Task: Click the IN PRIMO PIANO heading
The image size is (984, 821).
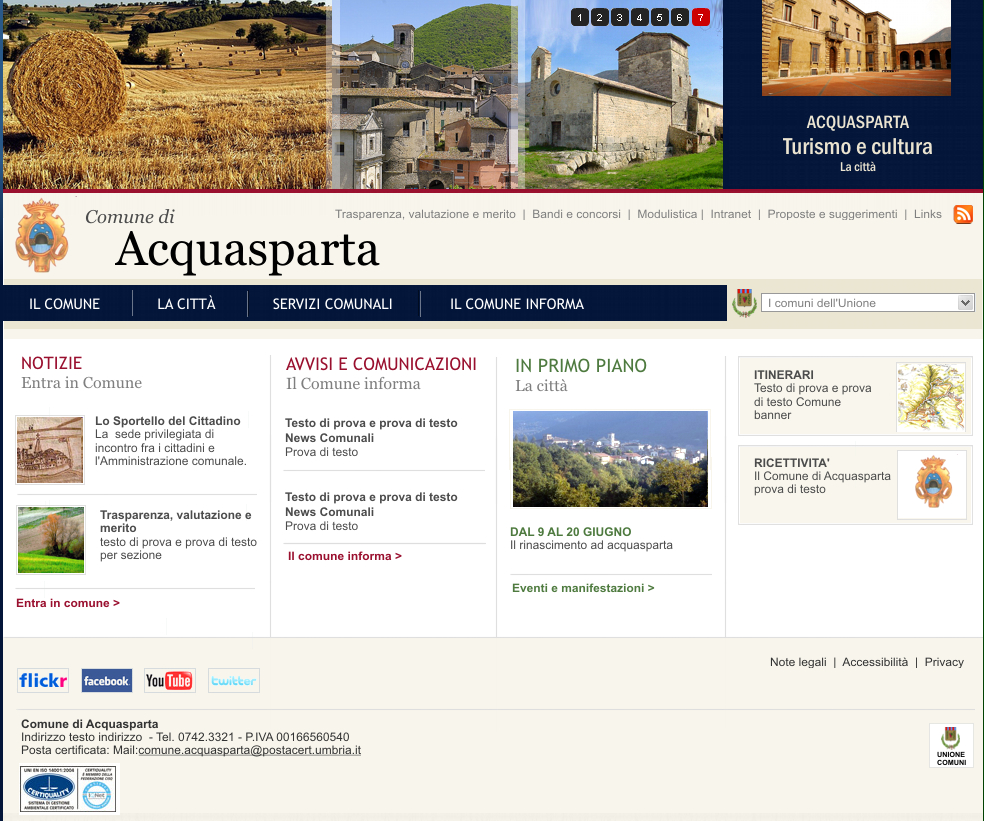Action: 580,365
